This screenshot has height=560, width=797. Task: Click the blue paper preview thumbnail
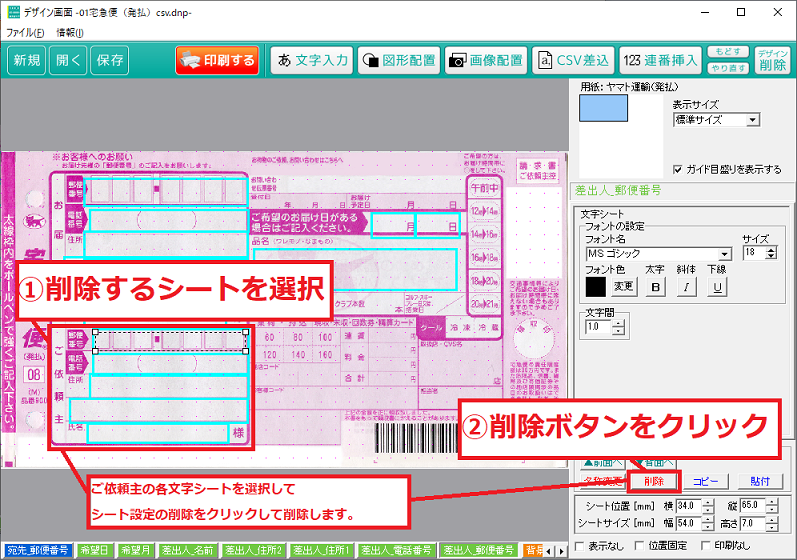(603, 108)
